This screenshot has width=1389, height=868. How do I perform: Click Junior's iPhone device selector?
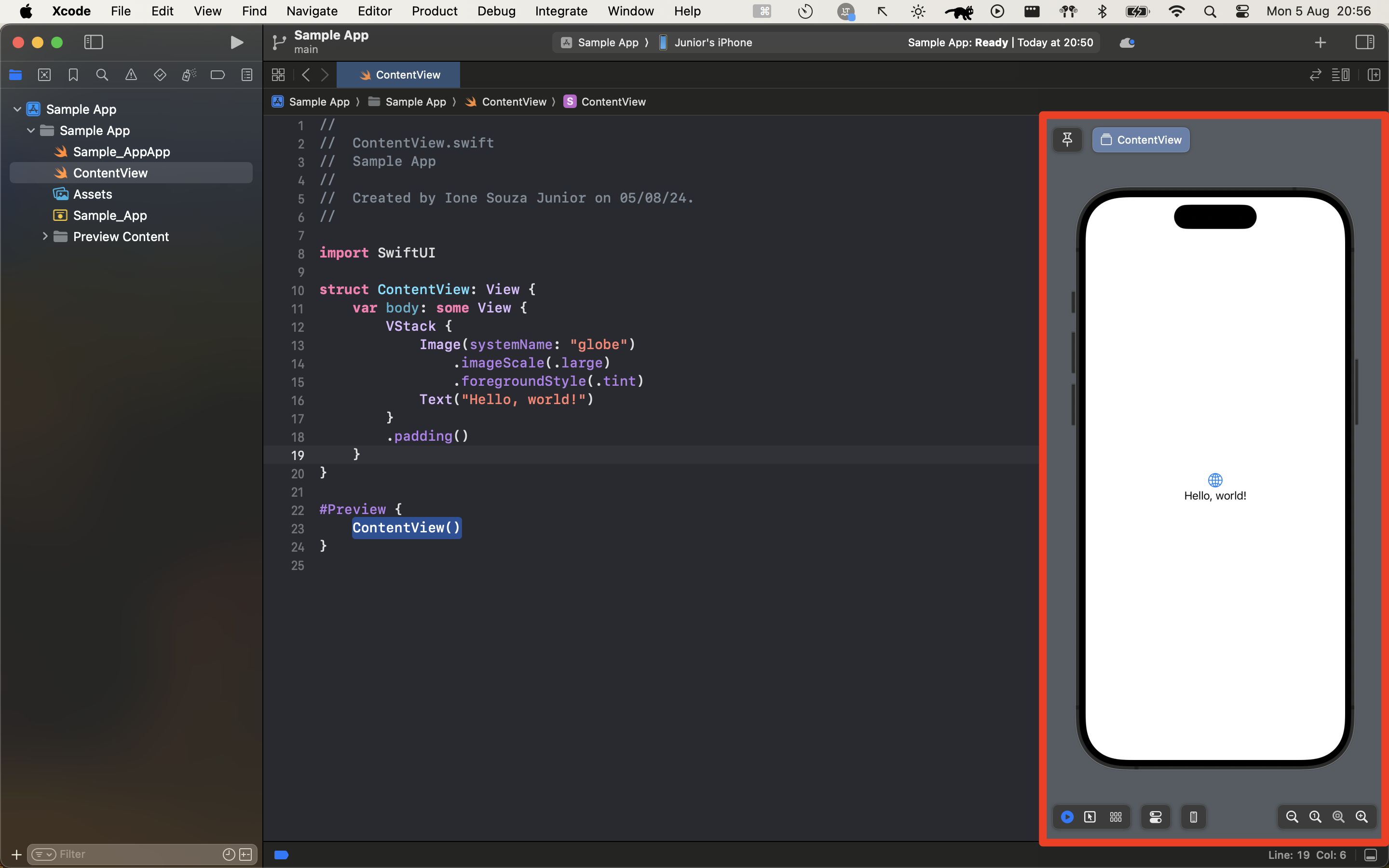[712, 42]
